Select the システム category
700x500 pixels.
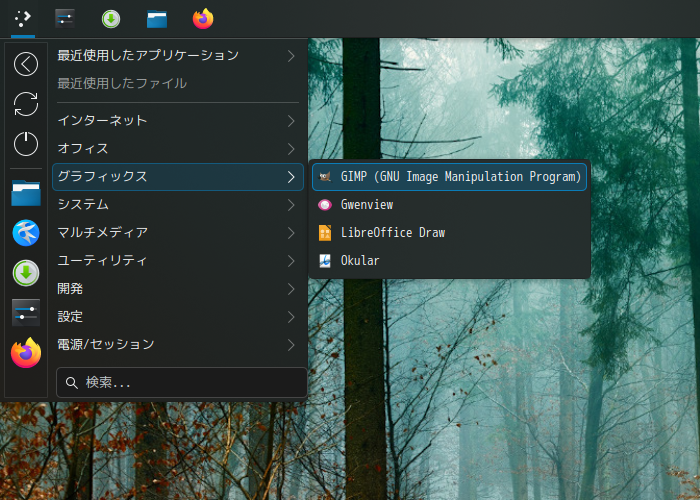click(x=178, y=205)
